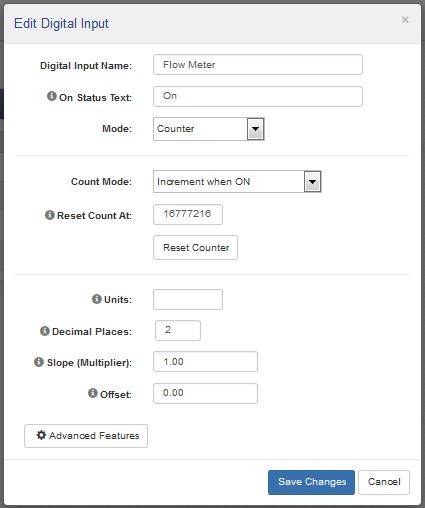Click the Offset value field
This screenshot has width=425, height=508.
[x=205, y=393]
